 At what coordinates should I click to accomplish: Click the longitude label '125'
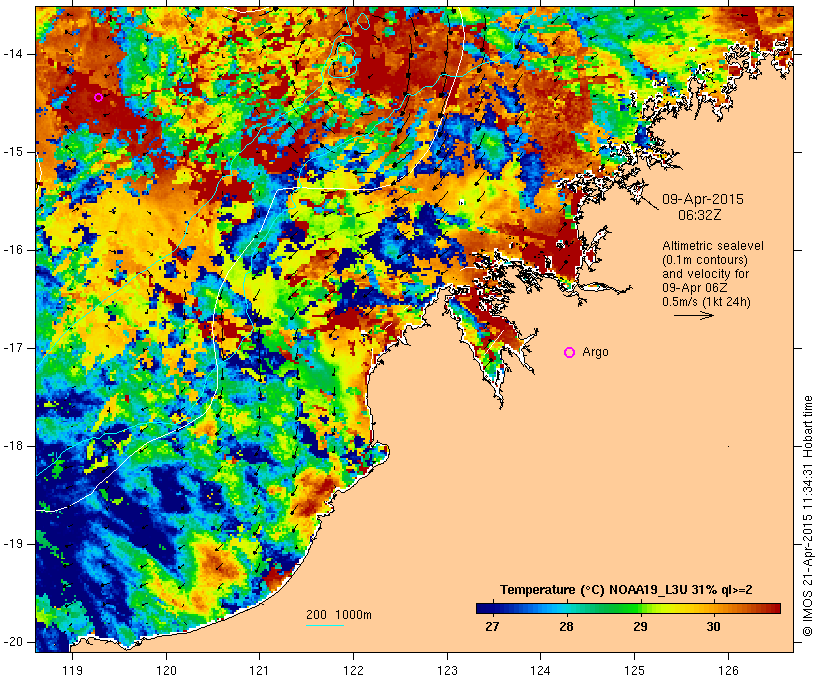(x=635, y=671)
